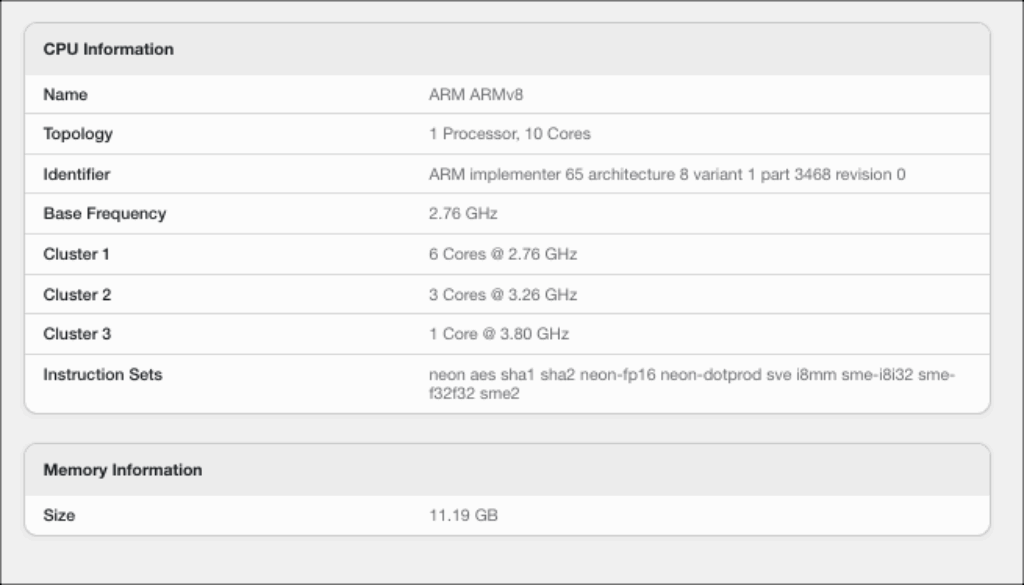Screen dimensions: 1024x585
Task: Select the 11.19 GB memory size value
Action: [x=463, y=516]
